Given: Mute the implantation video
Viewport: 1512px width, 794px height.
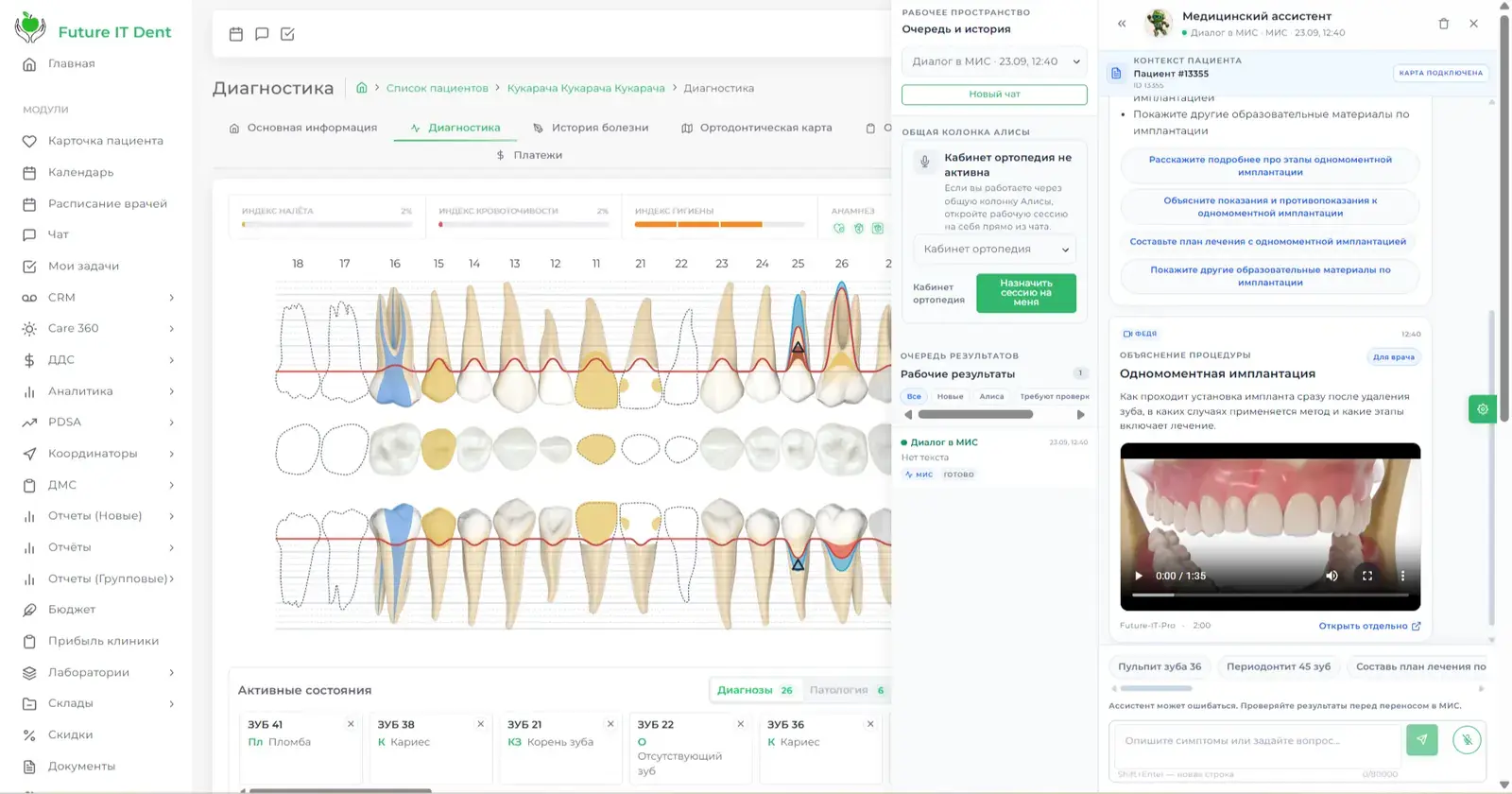Looking at the screenshot, I should point(1332,576).
